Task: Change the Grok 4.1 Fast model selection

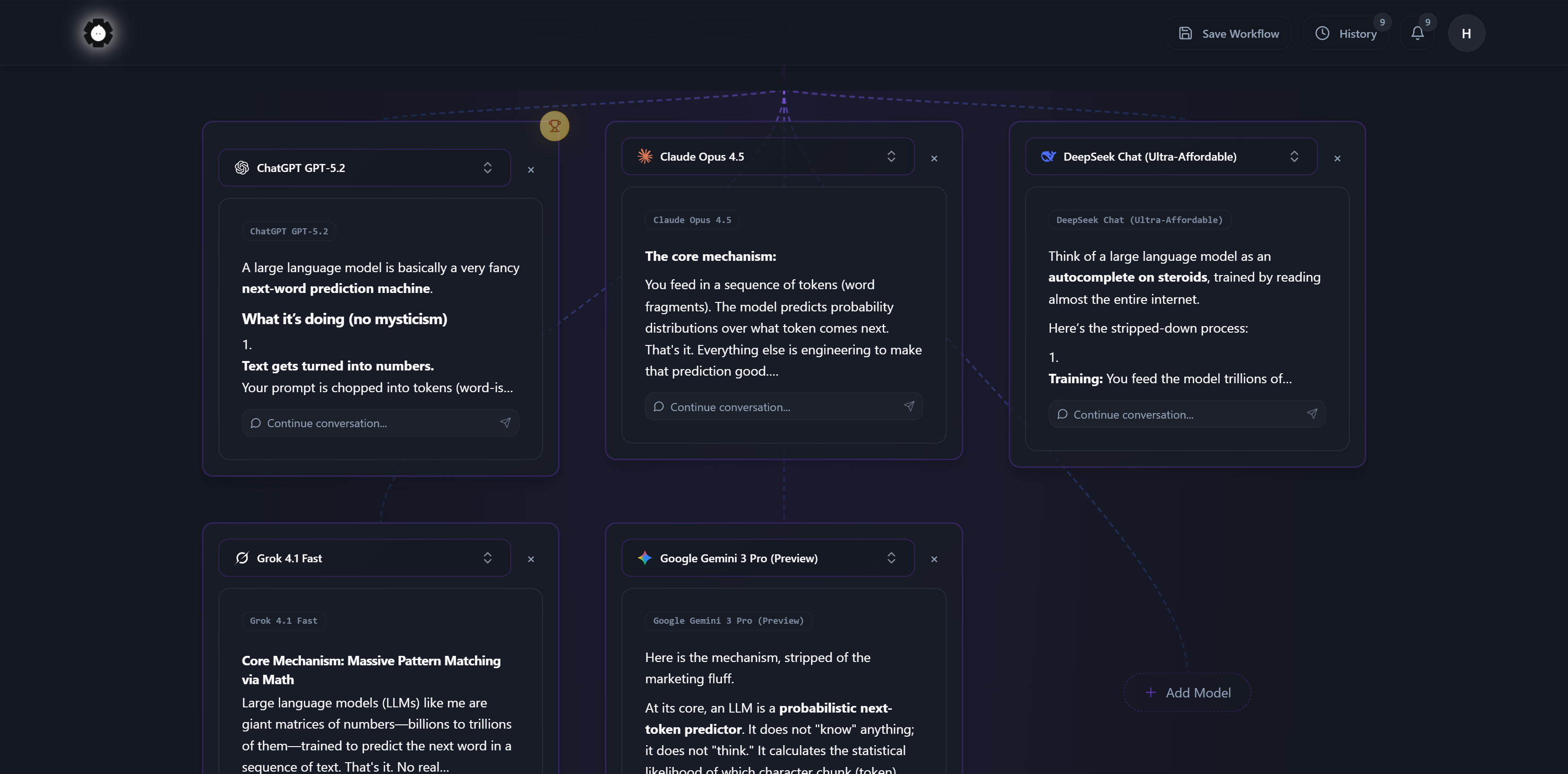Action: tap(364, 558)
